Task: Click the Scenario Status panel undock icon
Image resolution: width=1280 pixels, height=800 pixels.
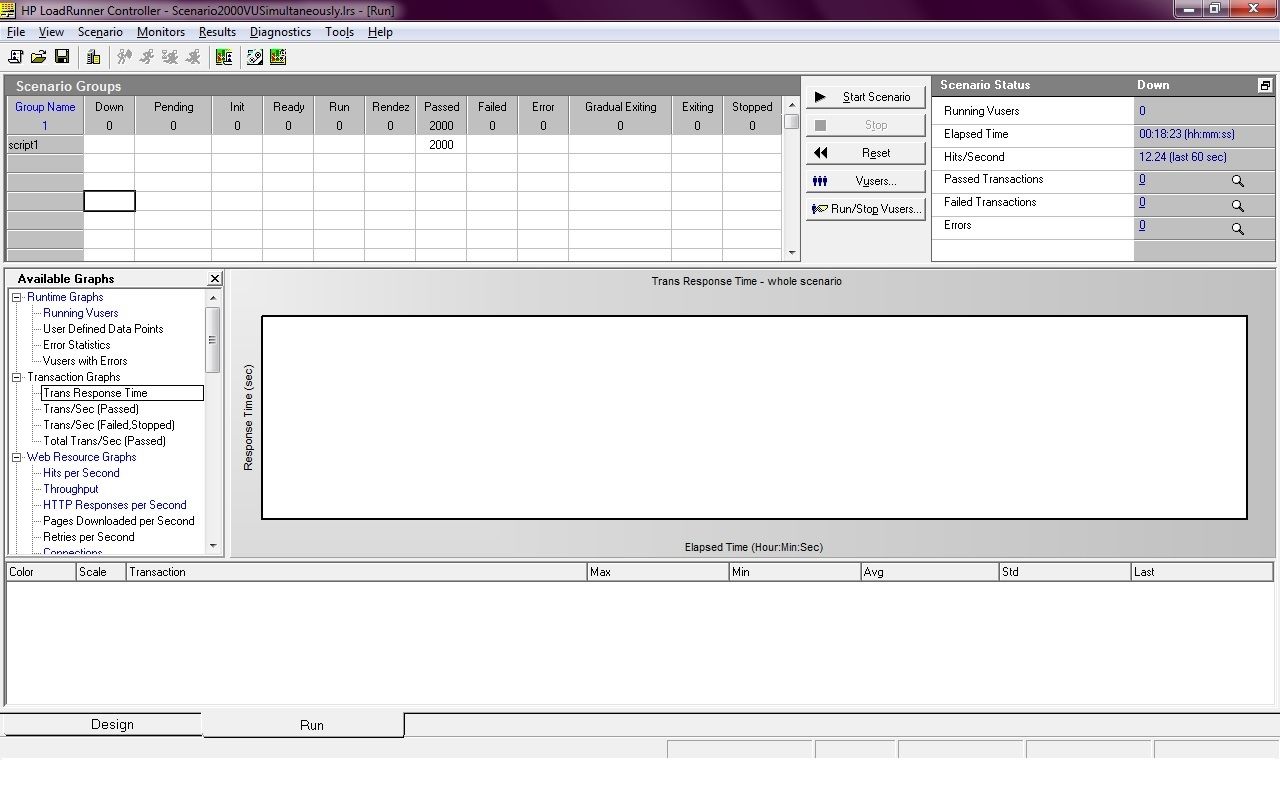Action: (1264, 86)
